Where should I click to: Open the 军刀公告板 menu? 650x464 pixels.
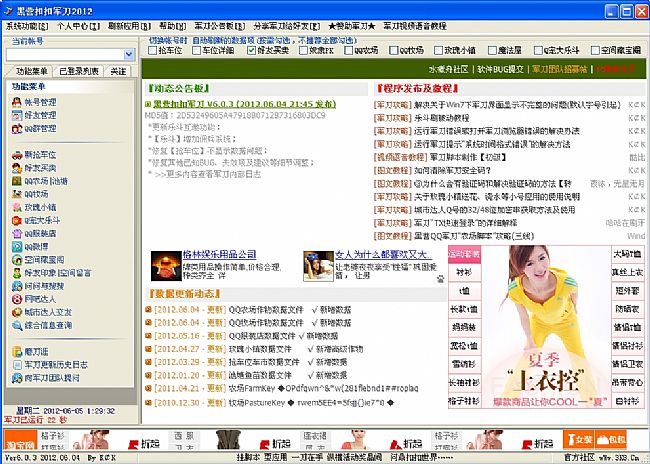[x=220, y=26]
